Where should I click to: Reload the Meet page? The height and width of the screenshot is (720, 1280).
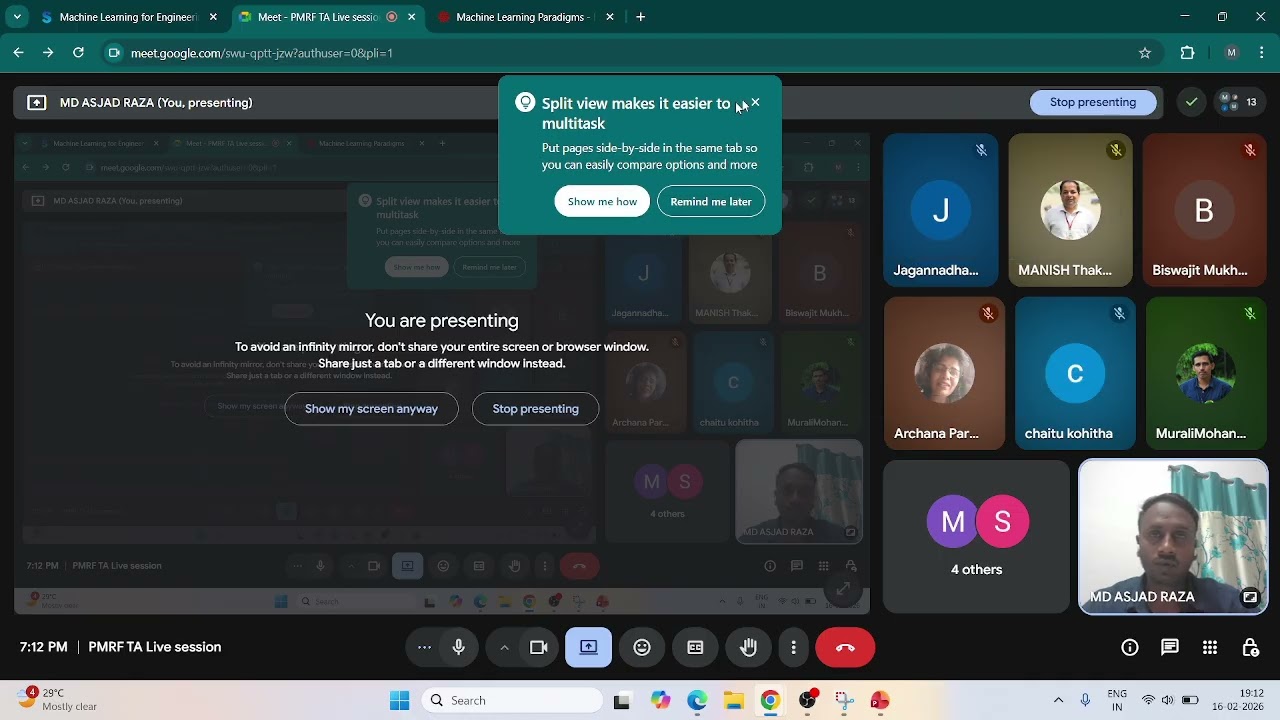tap(78, 53)
